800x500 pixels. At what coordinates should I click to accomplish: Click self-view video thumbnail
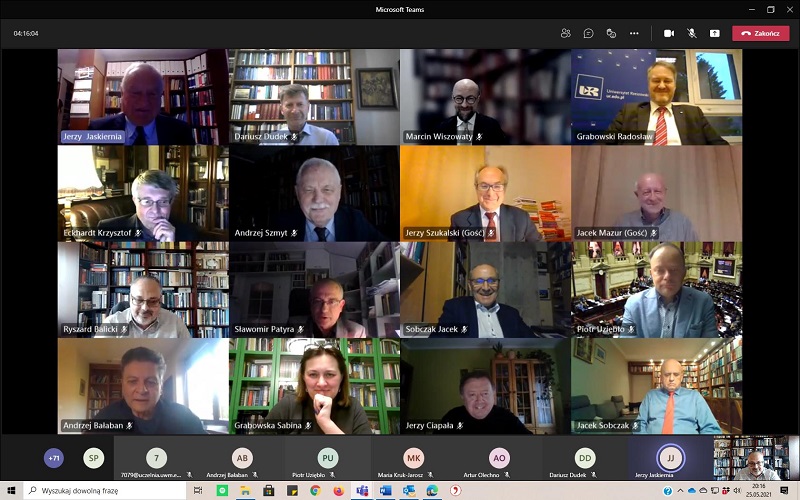(750, 457)
